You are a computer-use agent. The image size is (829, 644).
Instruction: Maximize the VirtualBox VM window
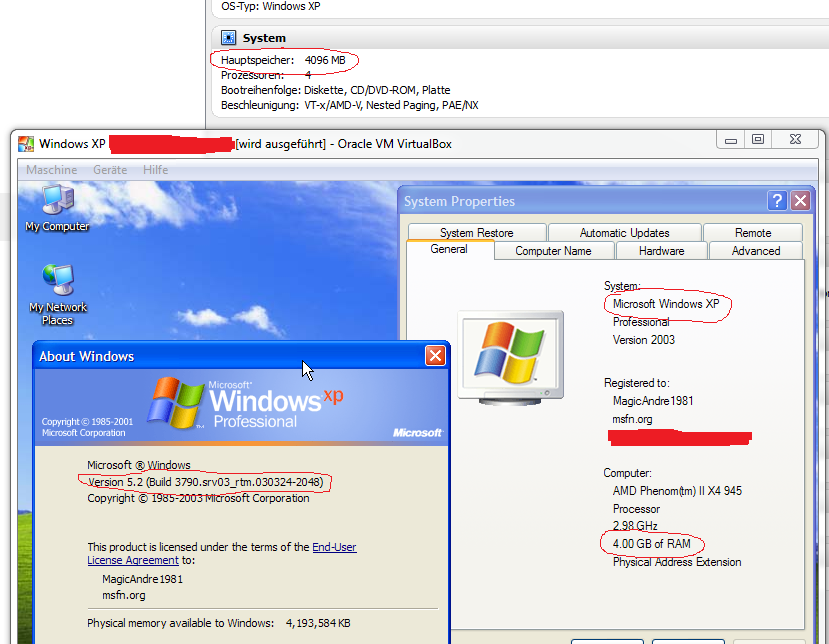click(758, 140)
